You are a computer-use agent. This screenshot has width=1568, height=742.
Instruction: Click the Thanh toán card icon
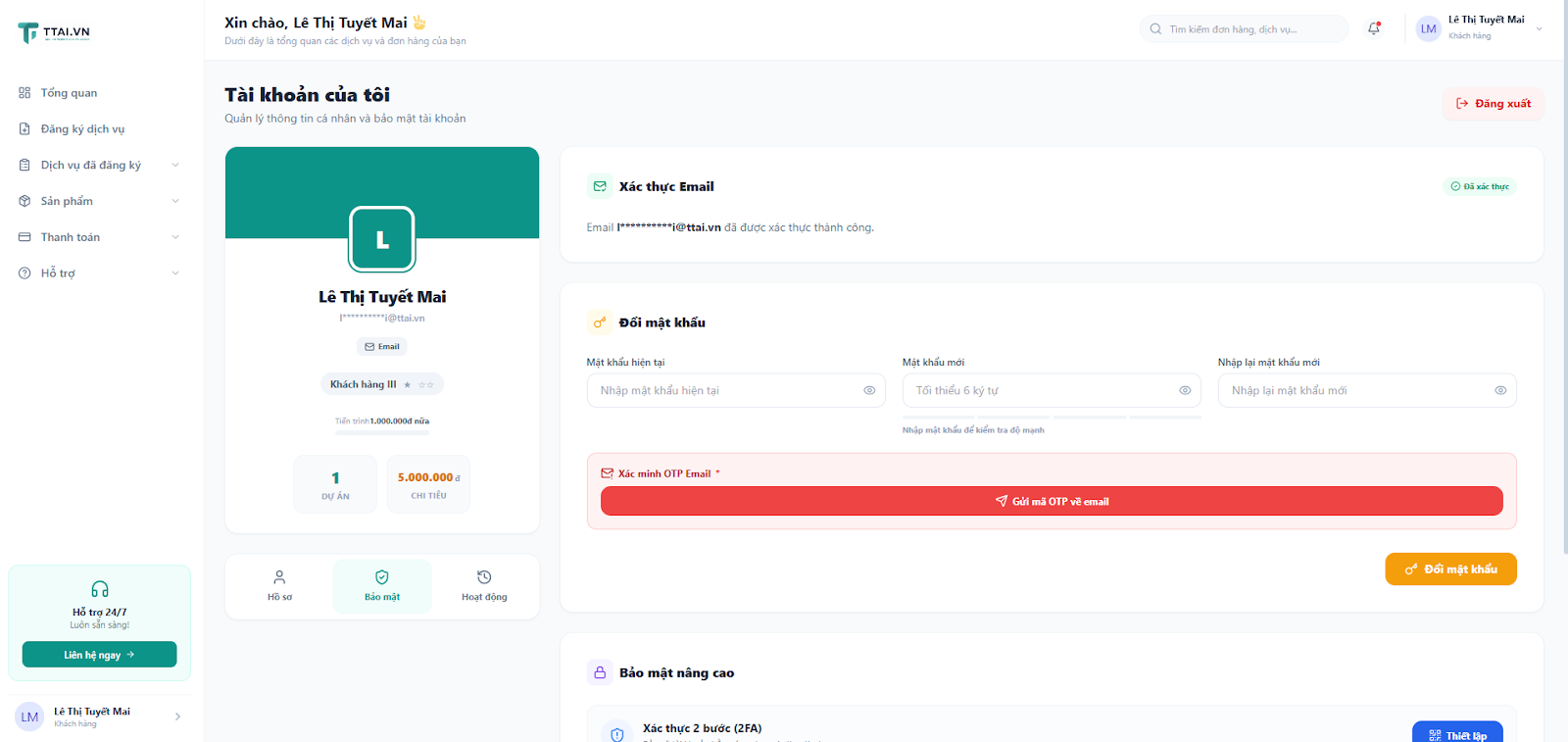24,237
